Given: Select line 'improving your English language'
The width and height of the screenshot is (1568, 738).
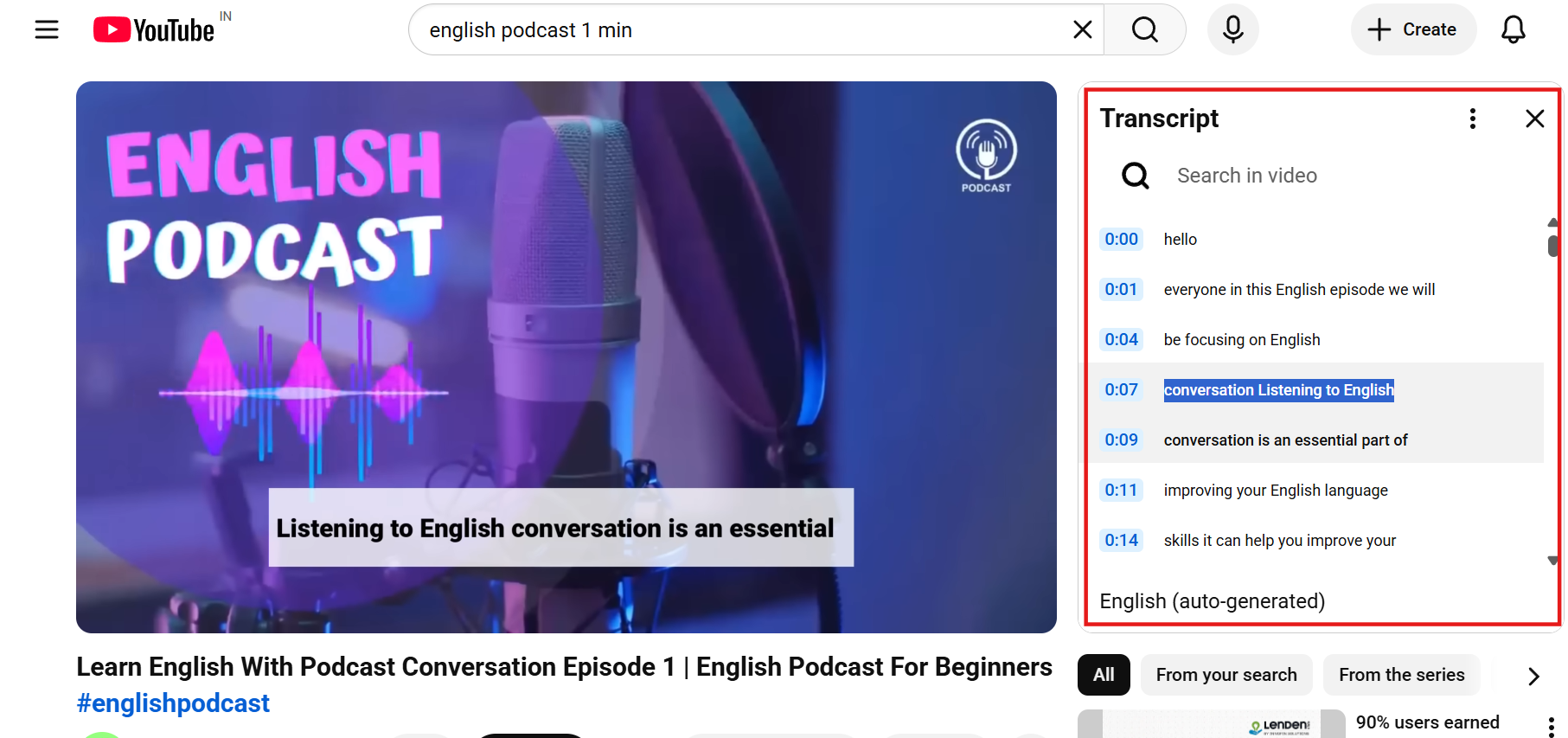Looking at the screenshot, I should click(1276, 491).
